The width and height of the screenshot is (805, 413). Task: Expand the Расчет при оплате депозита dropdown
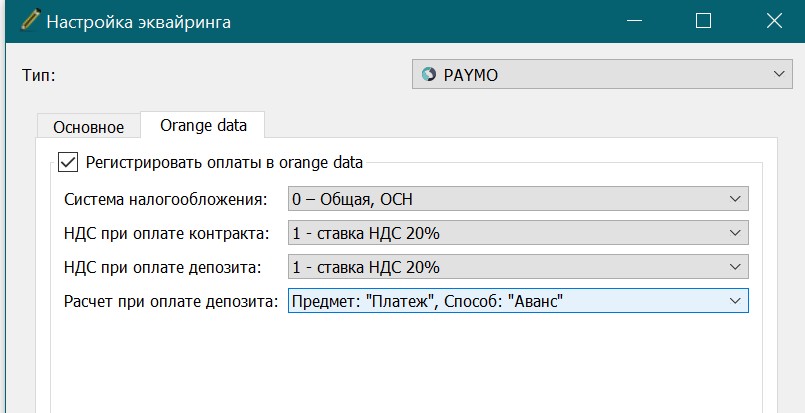pyautogui.click(x=518, y=301)
